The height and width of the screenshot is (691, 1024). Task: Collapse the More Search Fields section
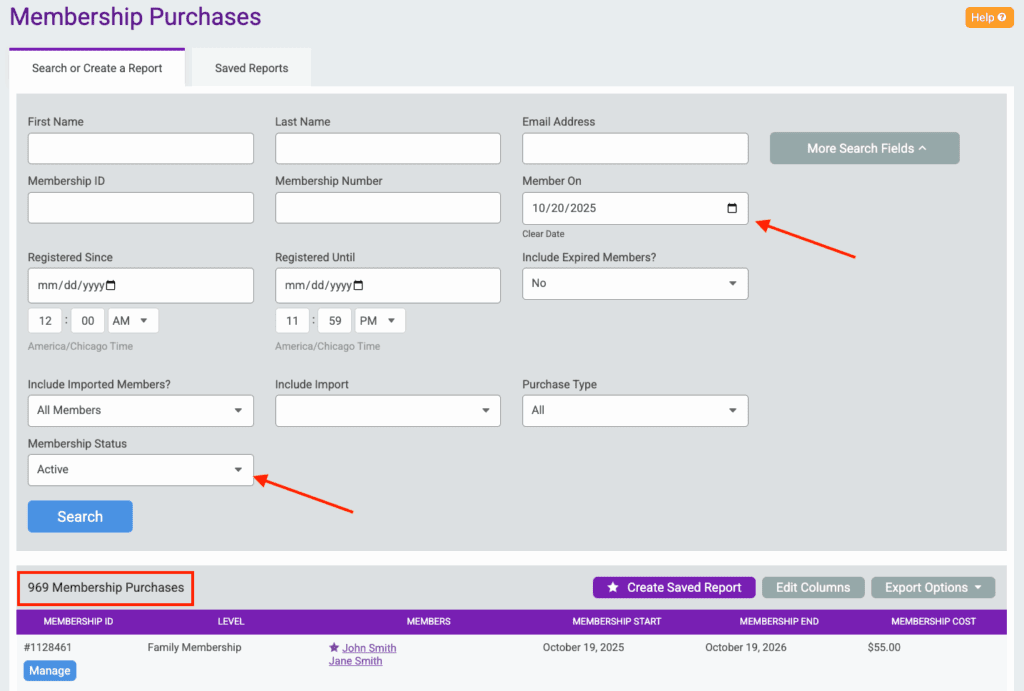(x=864, y=148)
